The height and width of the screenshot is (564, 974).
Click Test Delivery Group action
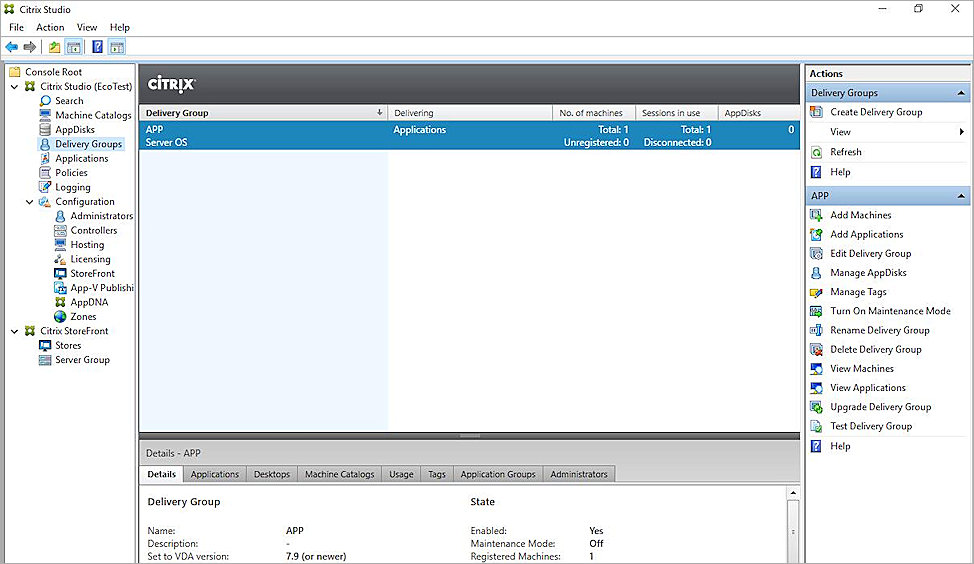tap(870, 426)
